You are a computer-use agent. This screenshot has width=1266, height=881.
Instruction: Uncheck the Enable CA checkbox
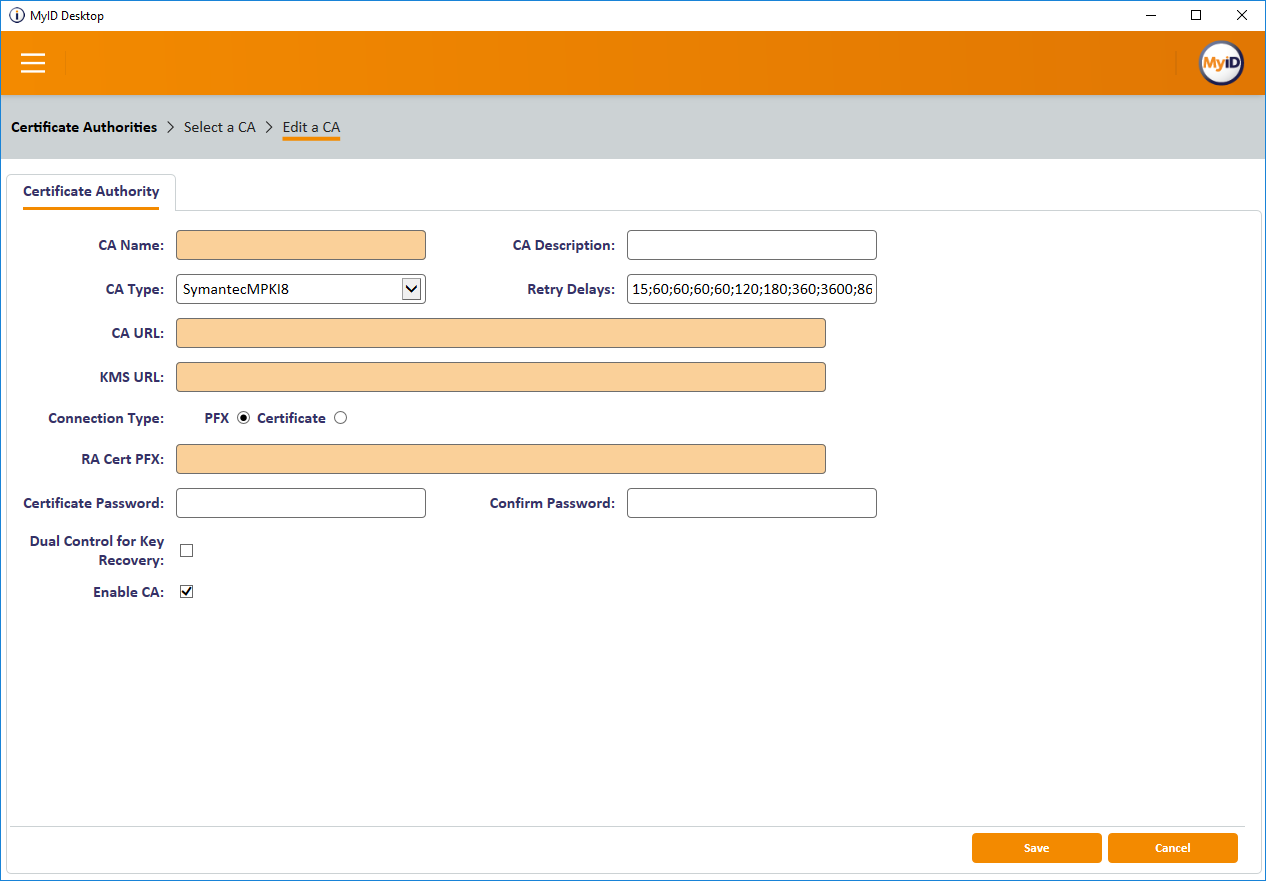186,592
